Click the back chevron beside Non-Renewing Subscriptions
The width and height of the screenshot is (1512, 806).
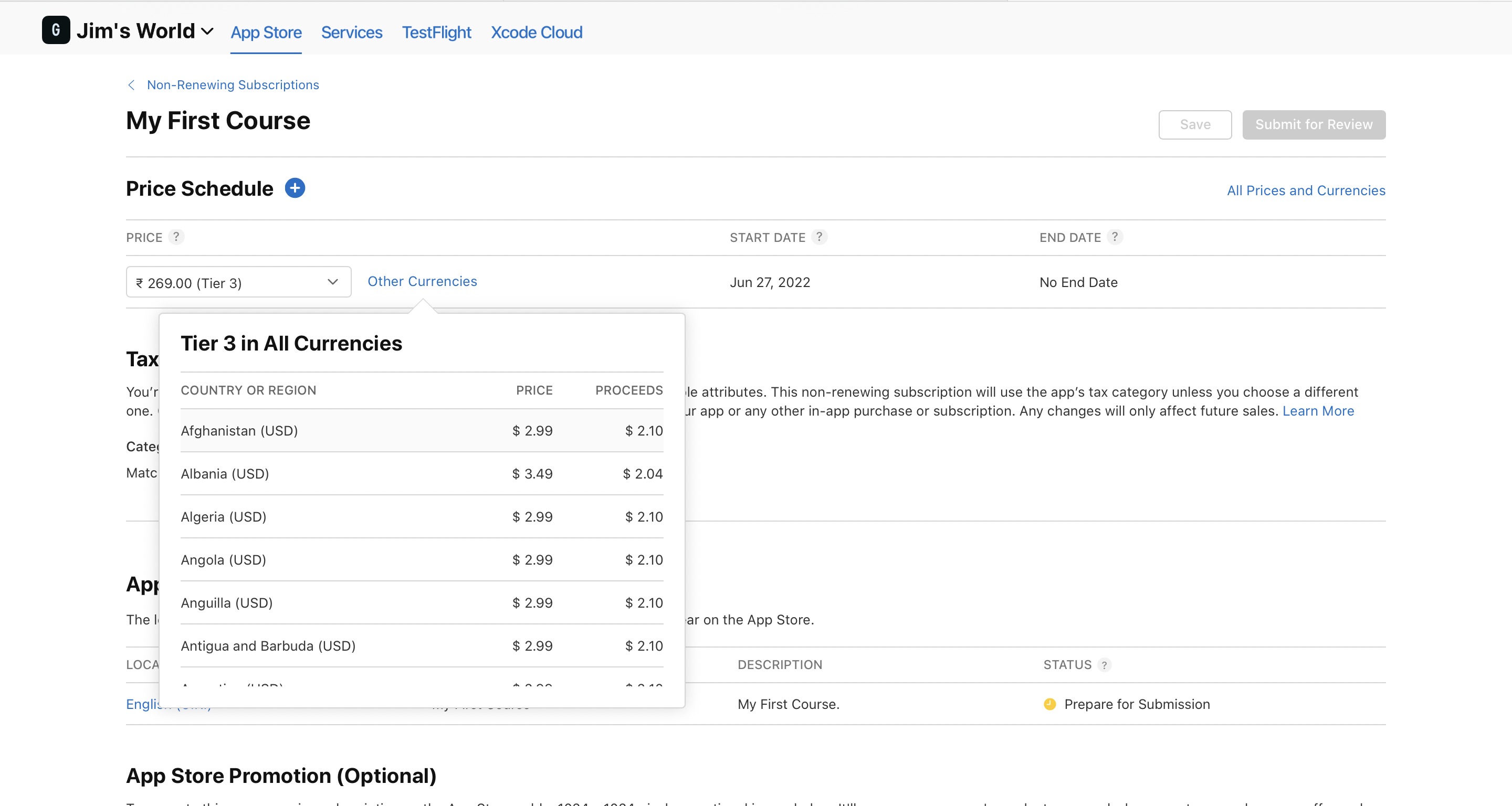click(131, 85)
